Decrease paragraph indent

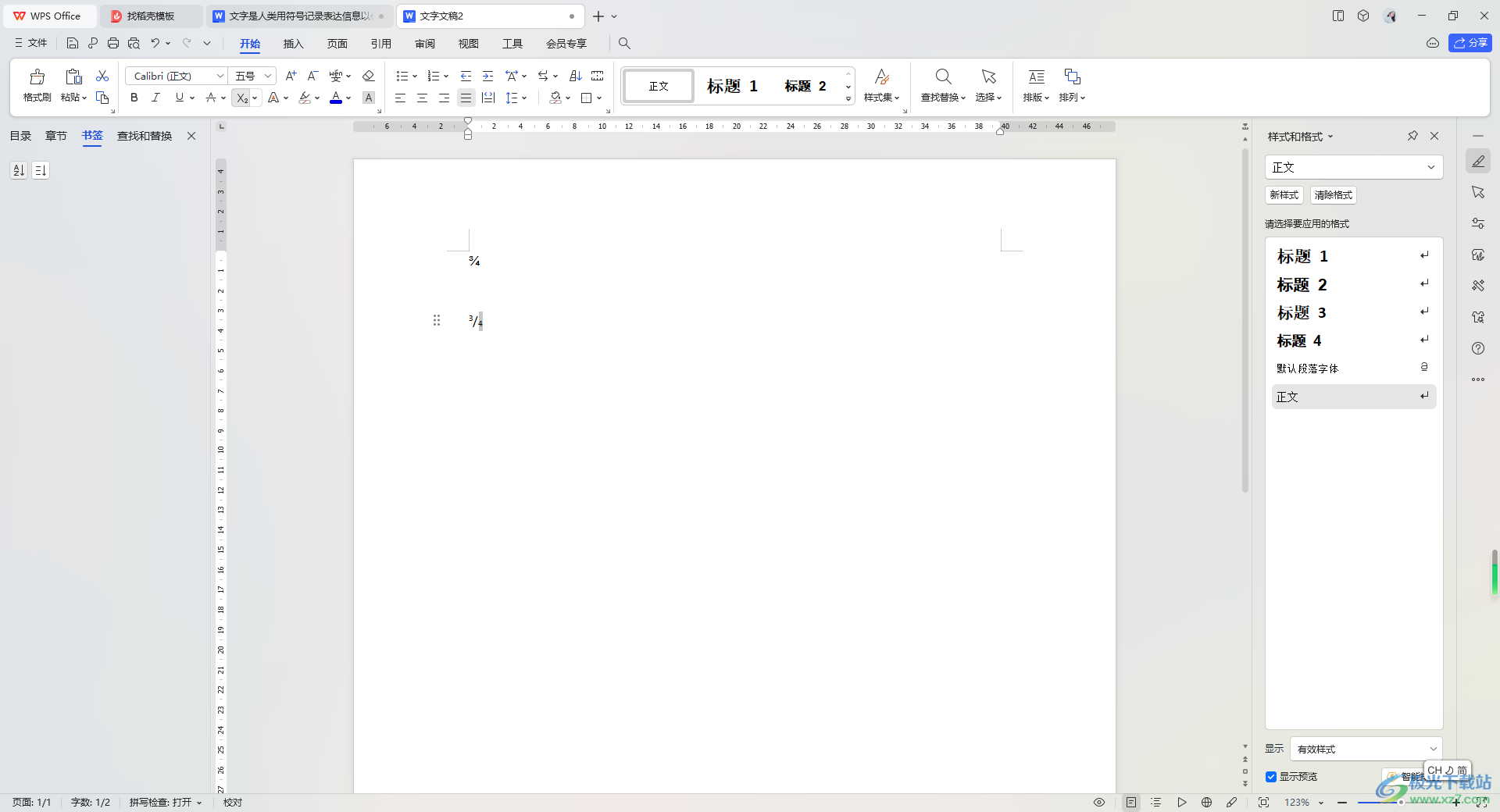466,76
